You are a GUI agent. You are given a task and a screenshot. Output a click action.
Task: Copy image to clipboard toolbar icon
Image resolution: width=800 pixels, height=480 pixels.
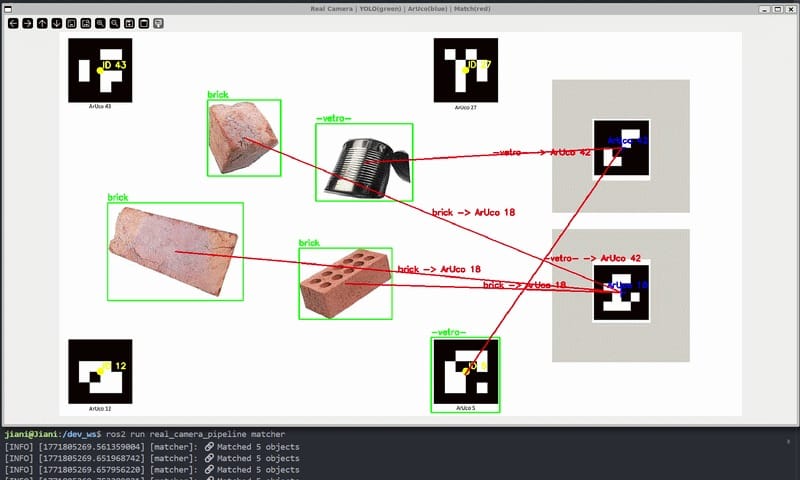(144, 22)
